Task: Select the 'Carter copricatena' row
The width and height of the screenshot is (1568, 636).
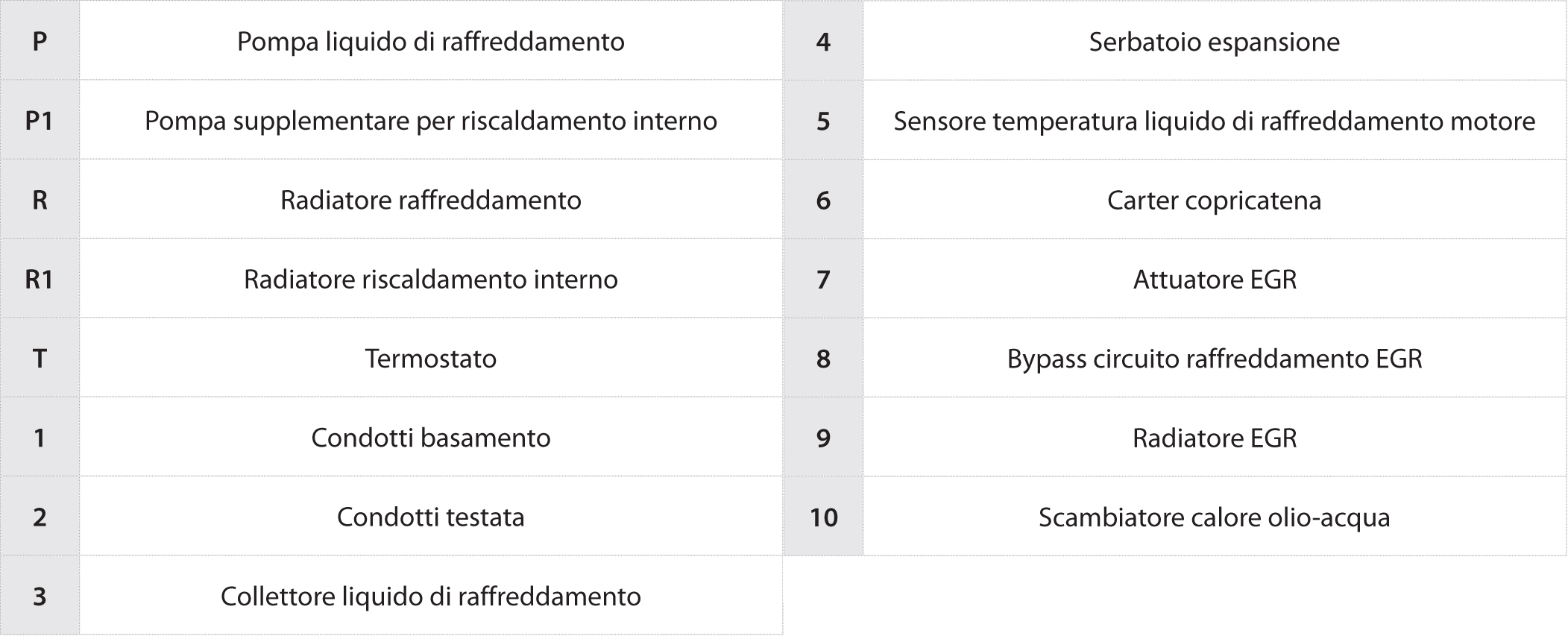Action: [1175, 199]
